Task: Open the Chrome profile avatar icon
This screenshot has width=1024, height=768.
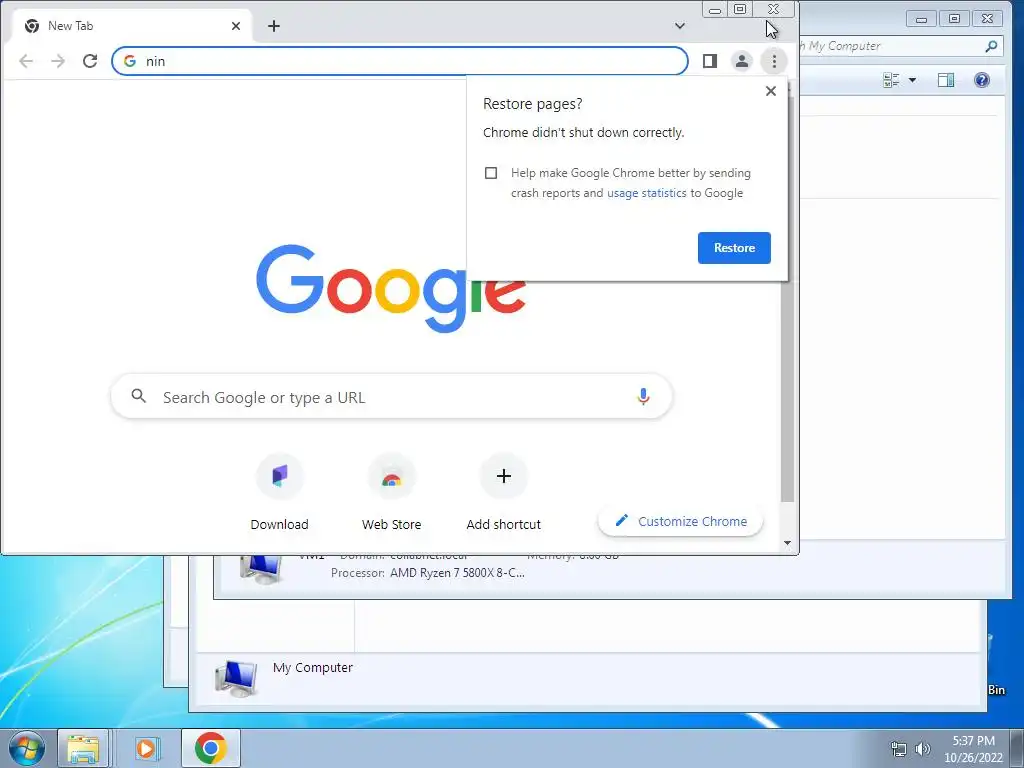Action: point(742,61)
